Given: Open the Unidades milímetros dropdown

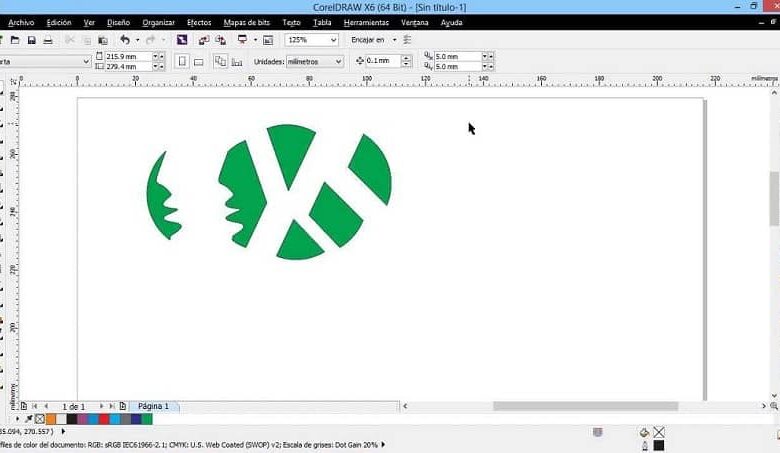Looking at the screenshot, I should [314, 62].
